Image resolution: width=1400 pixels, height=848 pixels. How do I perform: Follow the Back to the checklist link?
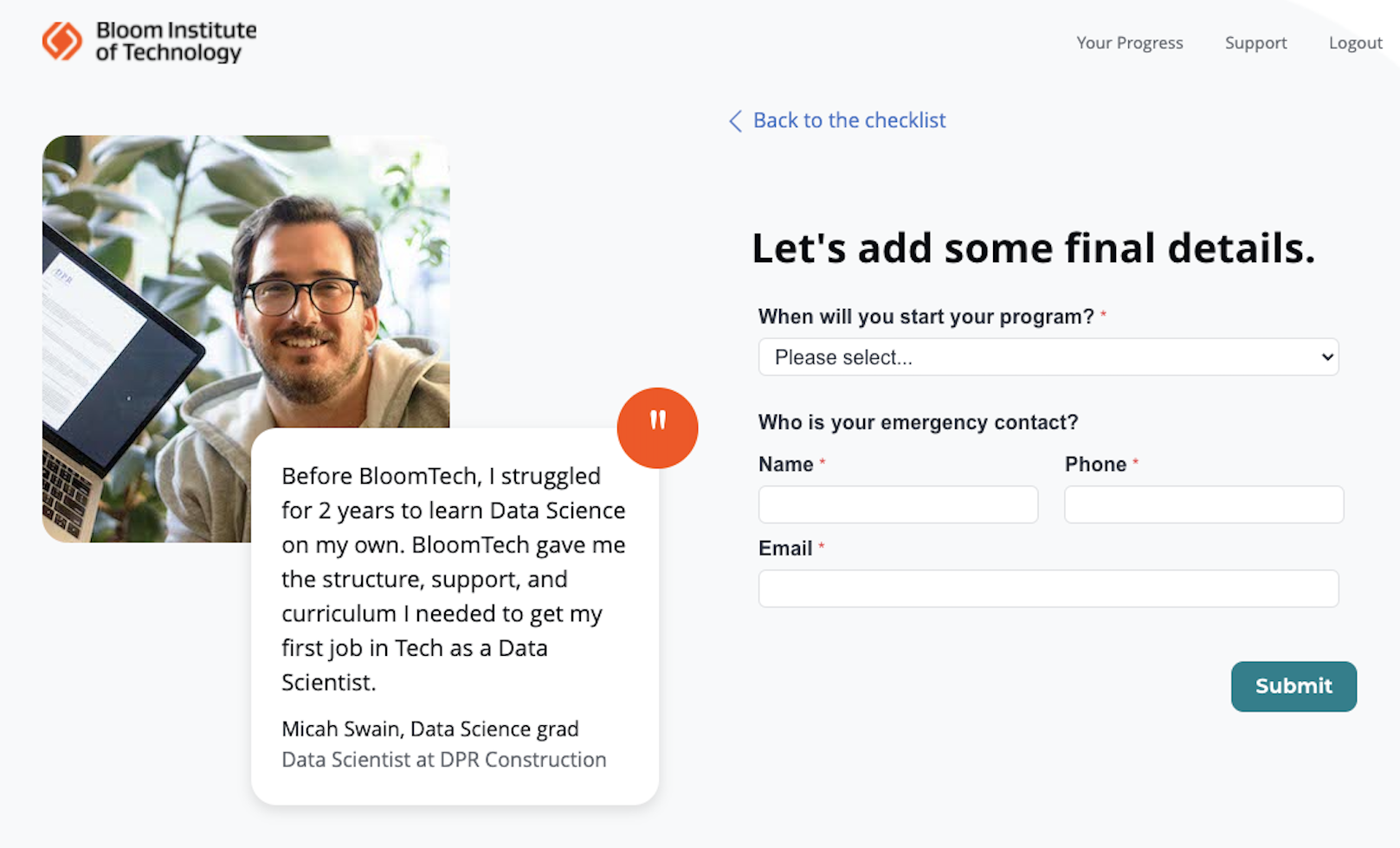point(848,120)
